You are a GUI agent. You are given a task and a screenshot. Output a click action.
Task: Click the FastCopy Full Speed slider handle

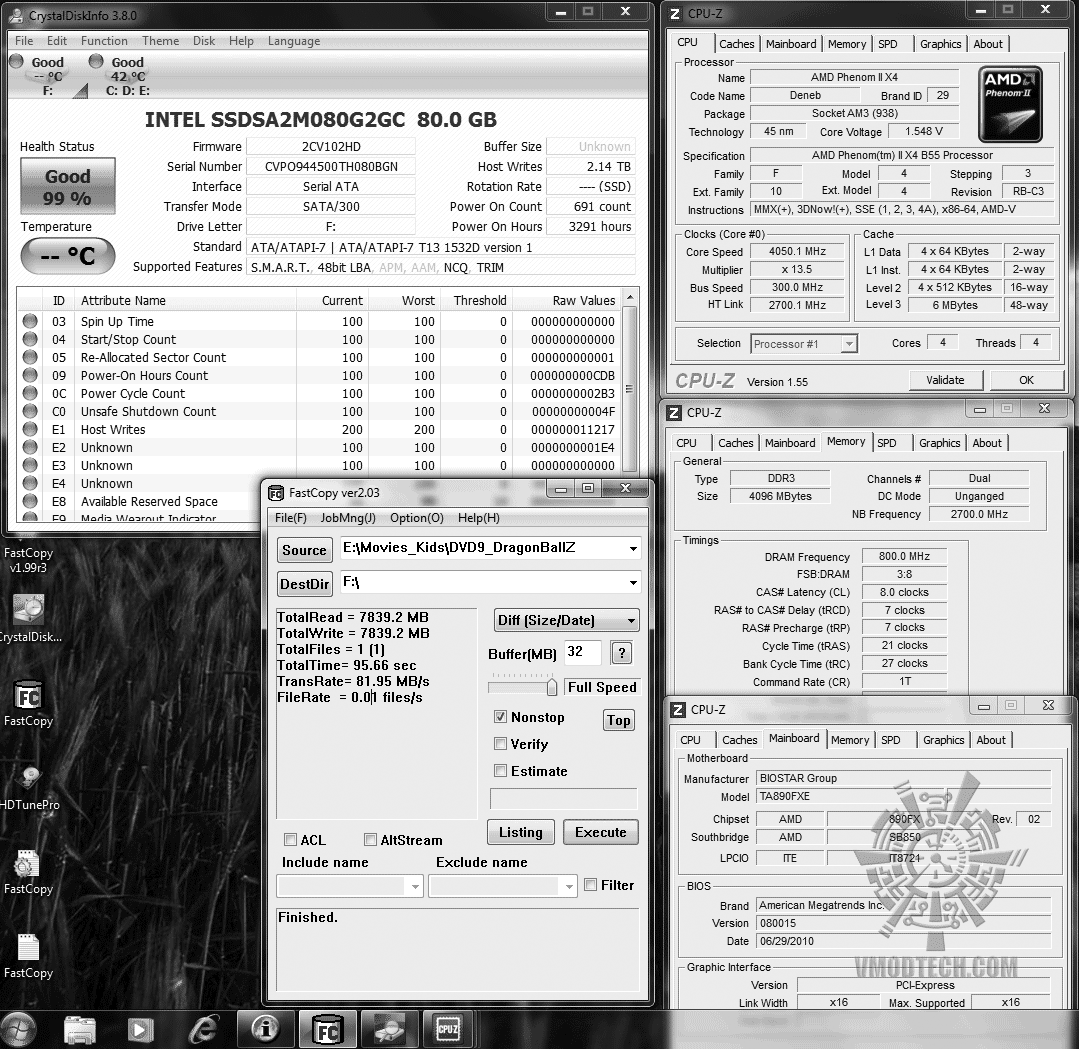[x=551, y=686]
